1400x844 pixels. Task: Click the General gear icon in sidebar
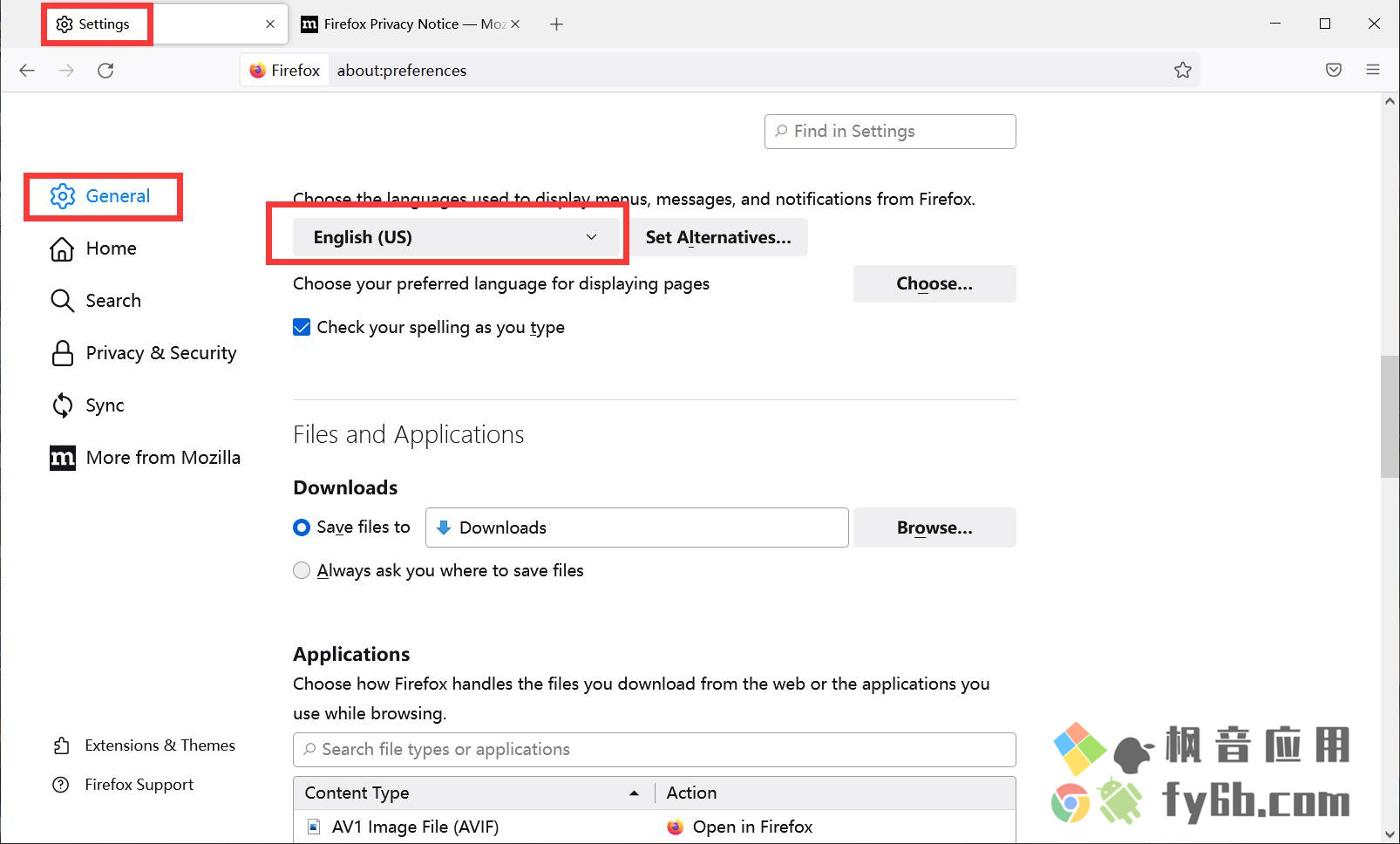[x=62, y=196]
